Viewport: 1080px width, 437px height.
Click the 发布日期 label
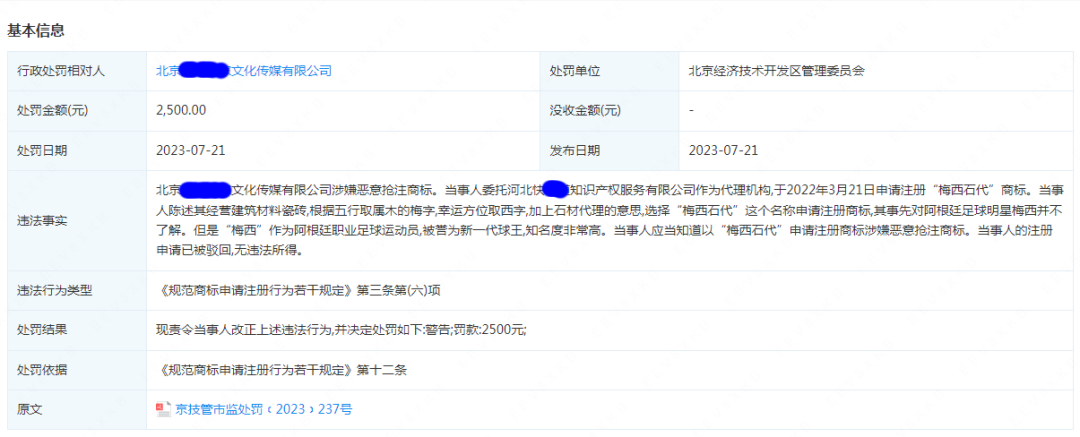click(574, 150)
